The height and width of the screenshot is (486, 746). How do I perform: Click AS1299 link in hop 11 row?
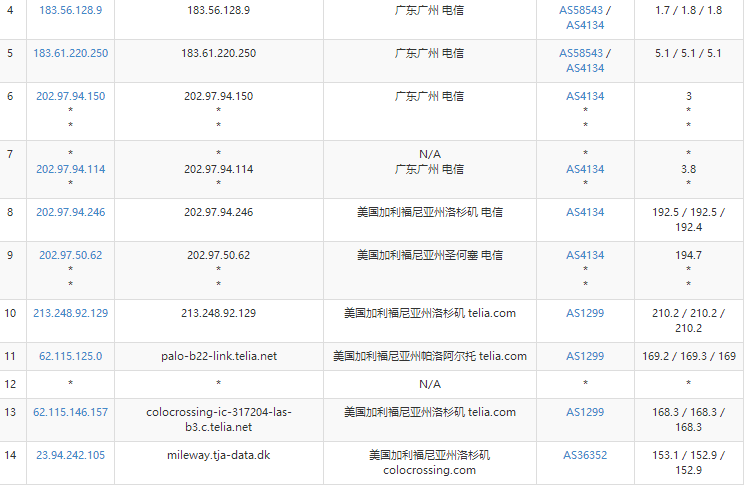tap(585, 356)
